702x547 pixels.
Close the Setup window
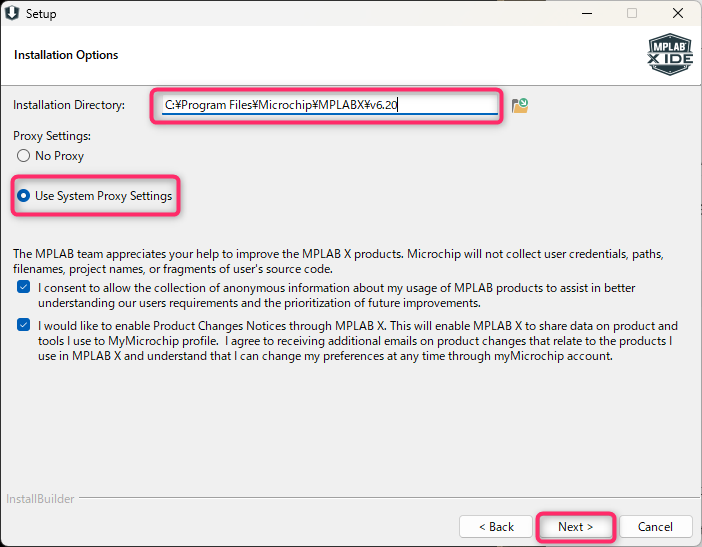(x=678, y=13)
